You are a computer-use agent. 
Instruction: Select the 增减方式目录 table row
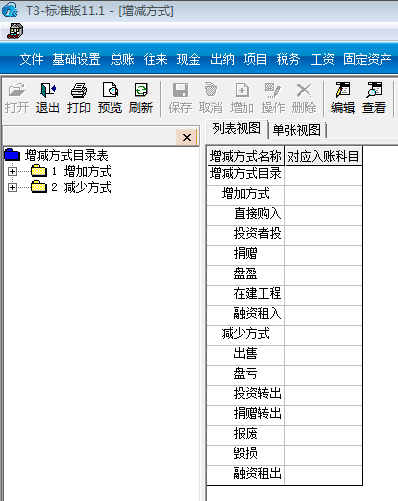(x=284, y=175)
